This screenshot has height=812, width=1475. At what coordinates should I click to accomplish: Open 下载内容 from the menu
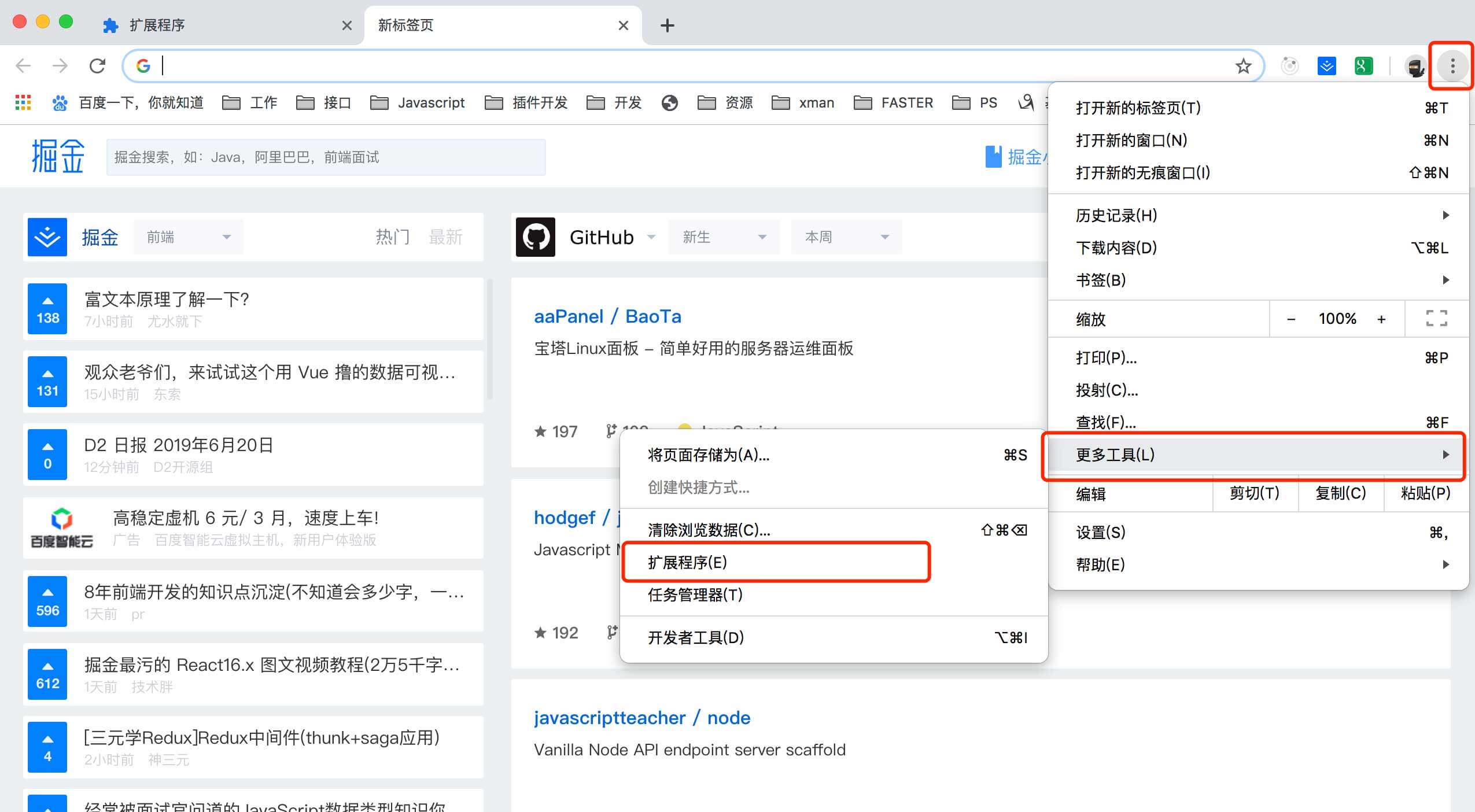[x=1259, y=248]
